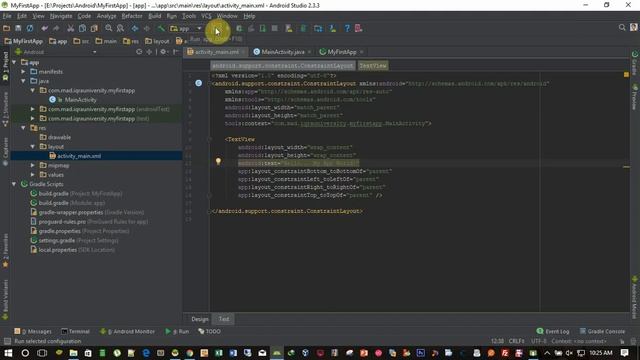Image resolution: width=640 pixels, height=360 pixels.
Task: Click the Redo arrow icon
Action: 56,28
